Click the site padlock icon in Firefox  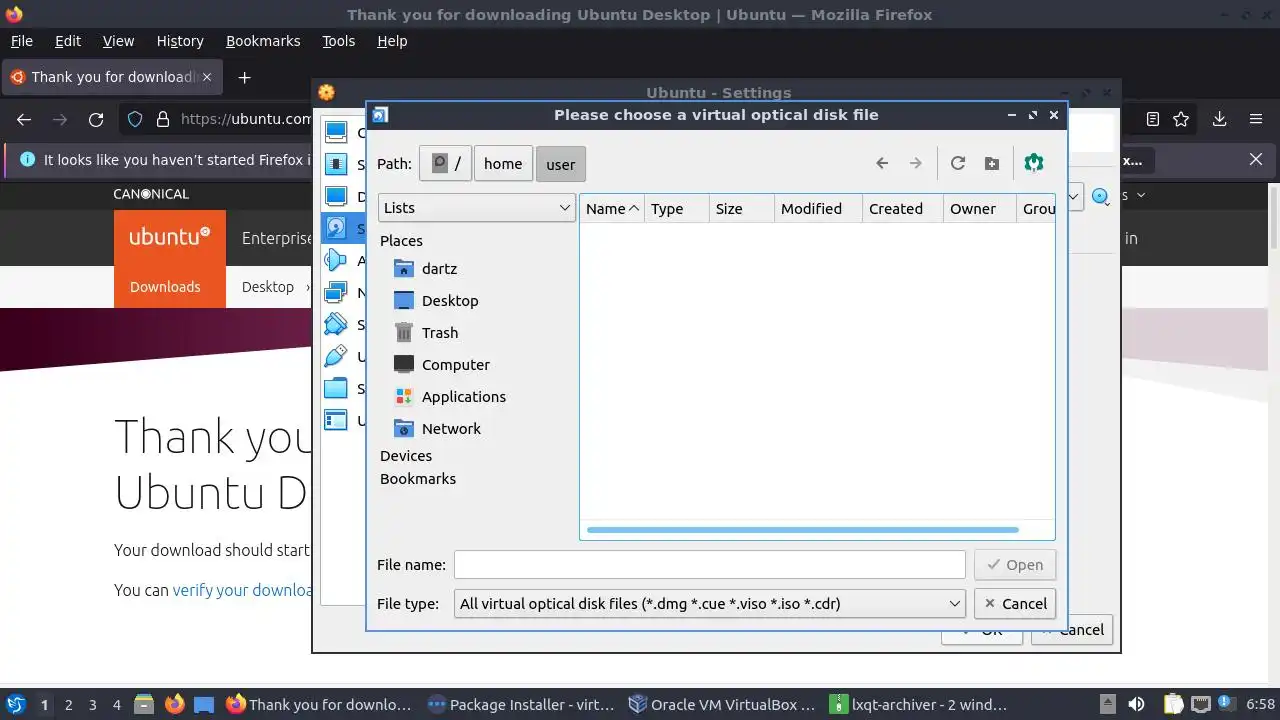163,119
